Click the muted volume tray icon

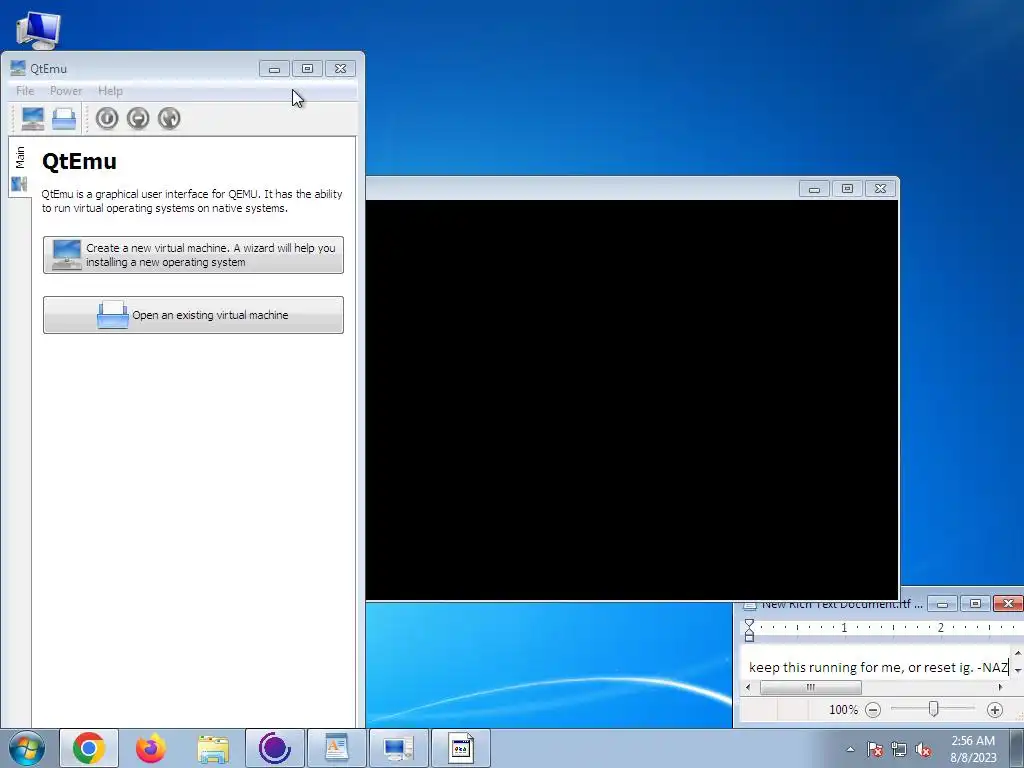tap(923, 749)
